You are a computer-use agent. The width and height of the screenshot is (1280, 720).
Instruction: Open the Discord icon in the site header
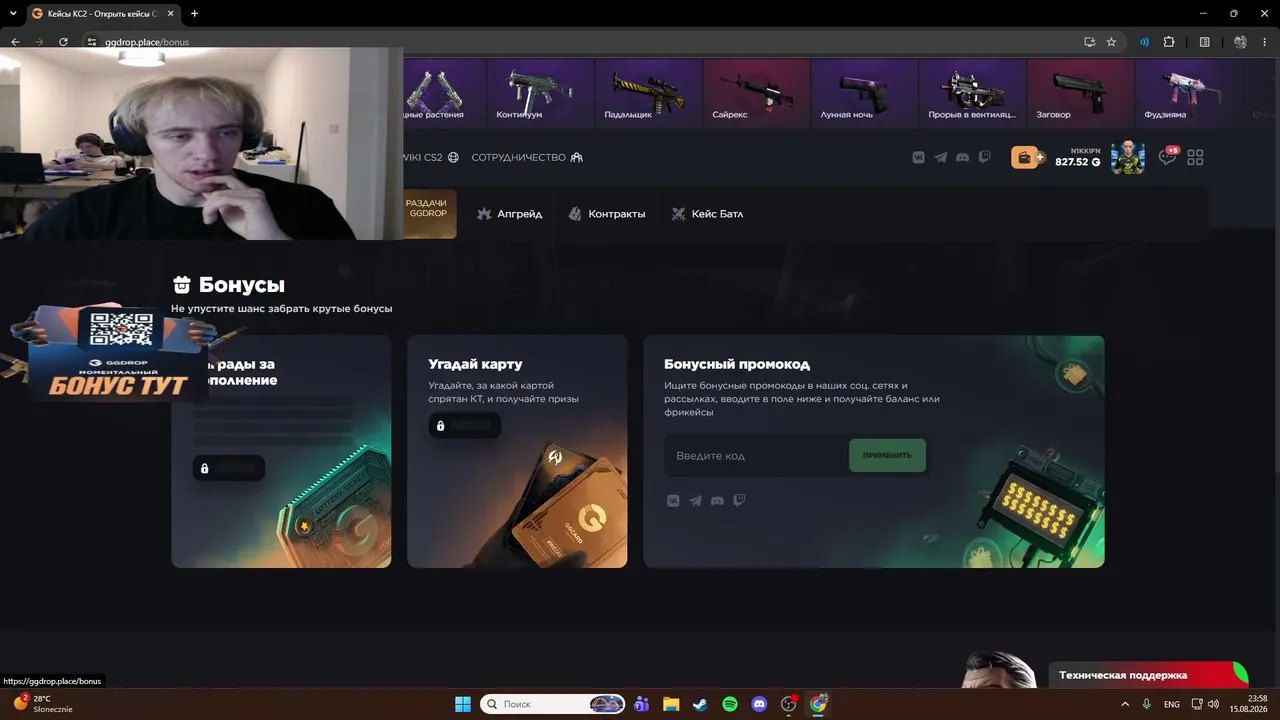coord(963,157)
